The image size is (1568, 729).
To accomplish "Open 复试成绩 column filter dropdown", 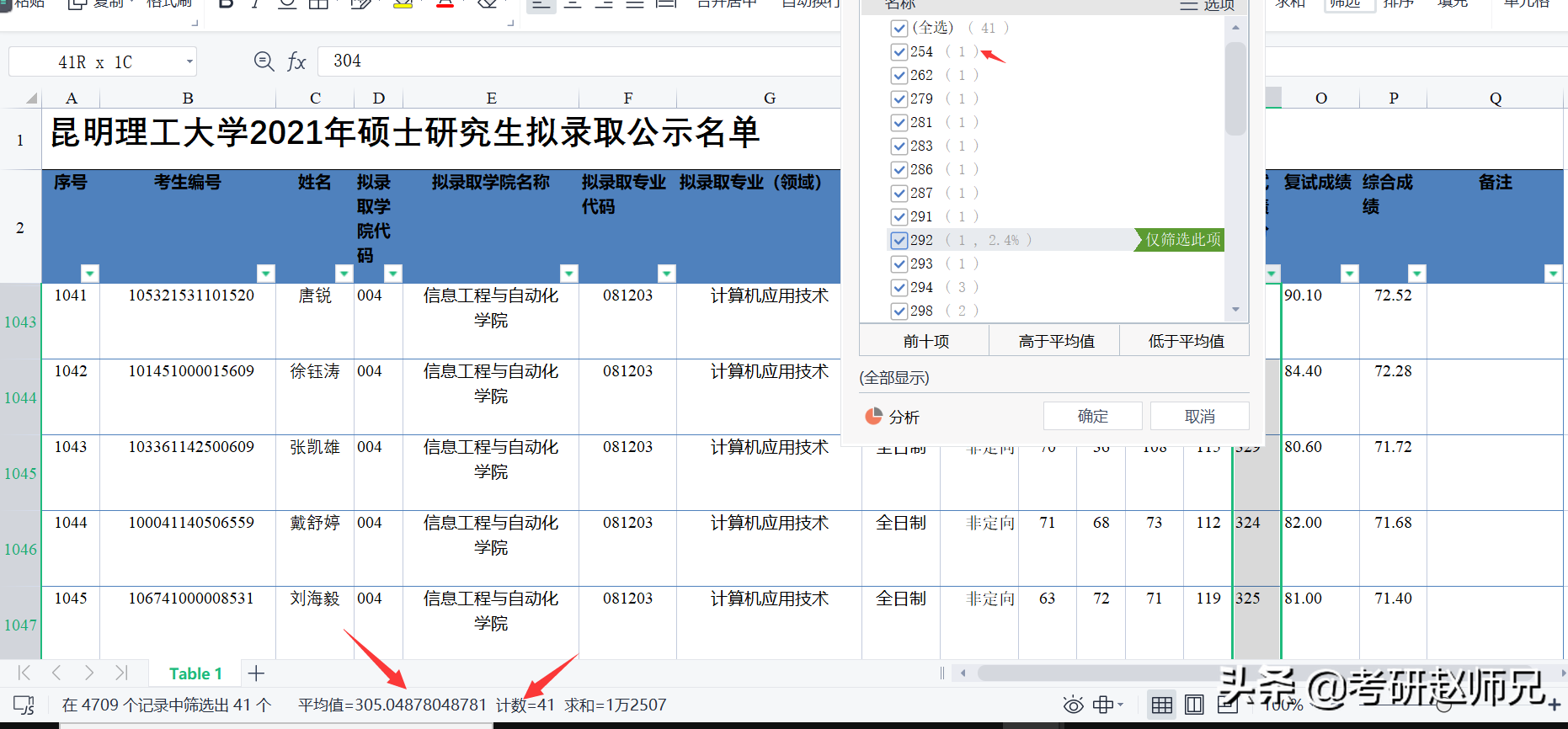I will pyautogui.click(x=1350, y=274).
